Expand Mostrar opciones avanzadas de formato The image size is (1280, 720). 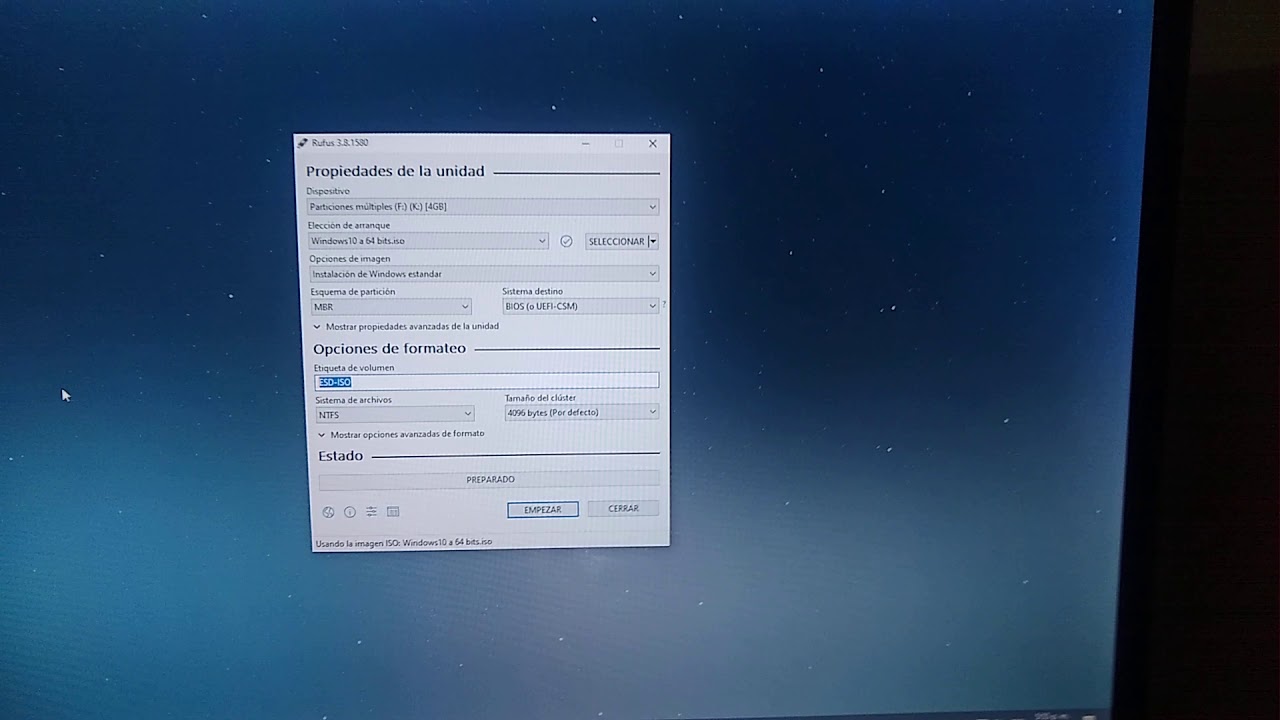(401, 434)
